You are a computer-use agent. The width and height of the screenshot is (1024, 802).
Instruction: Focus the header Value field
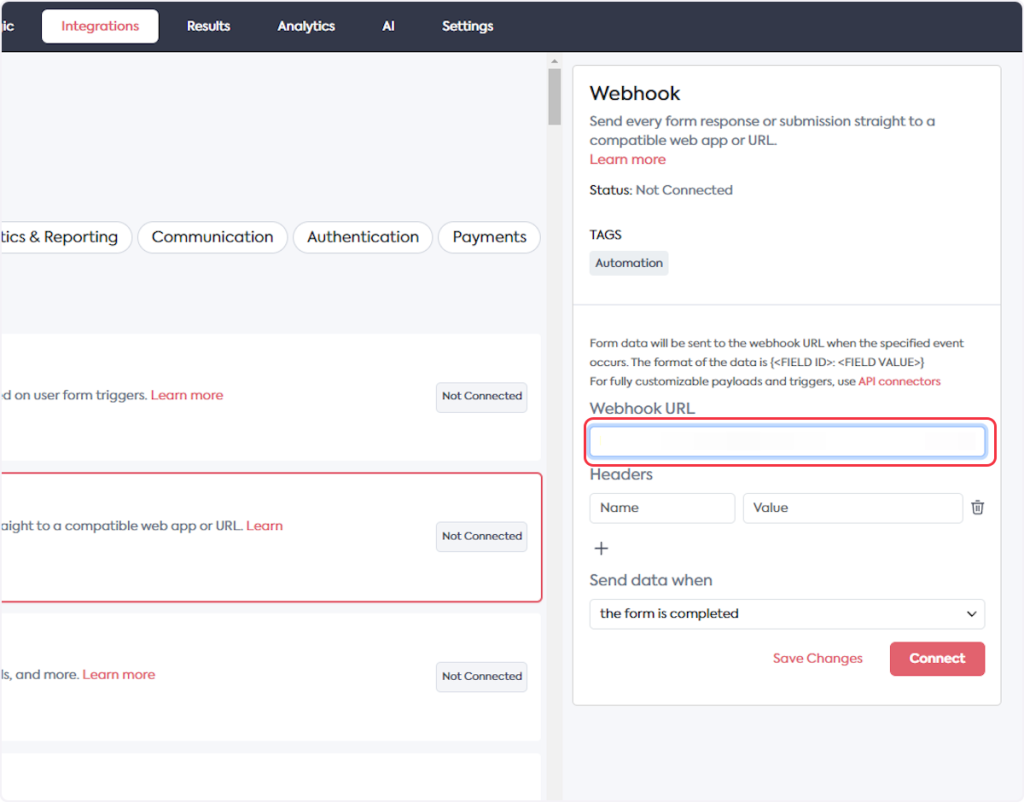pyautogui.click(x=852, y=508)
